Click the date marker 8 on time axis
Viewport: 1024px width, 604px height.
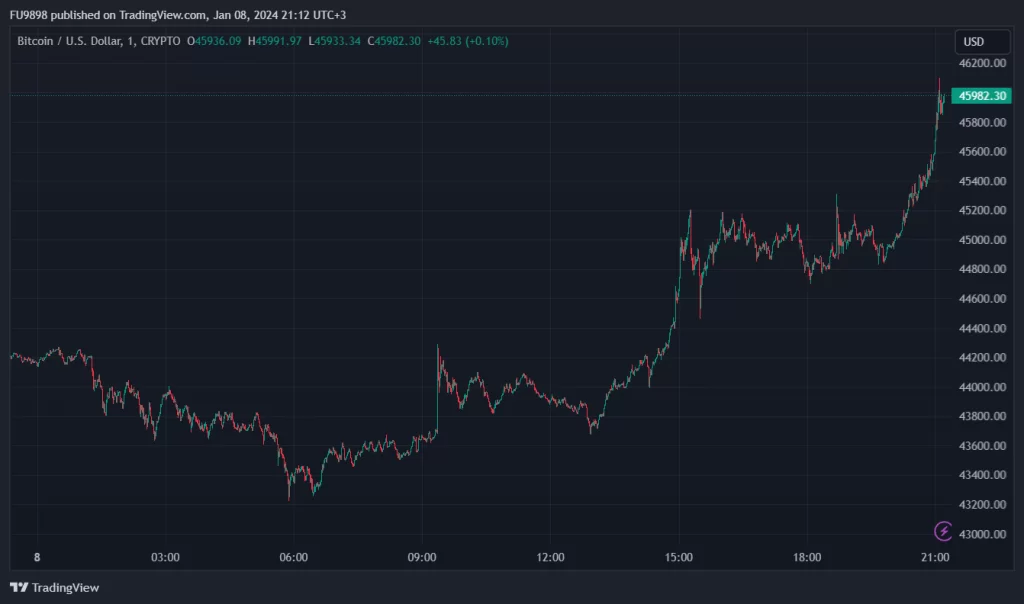[x=36, y=557]
